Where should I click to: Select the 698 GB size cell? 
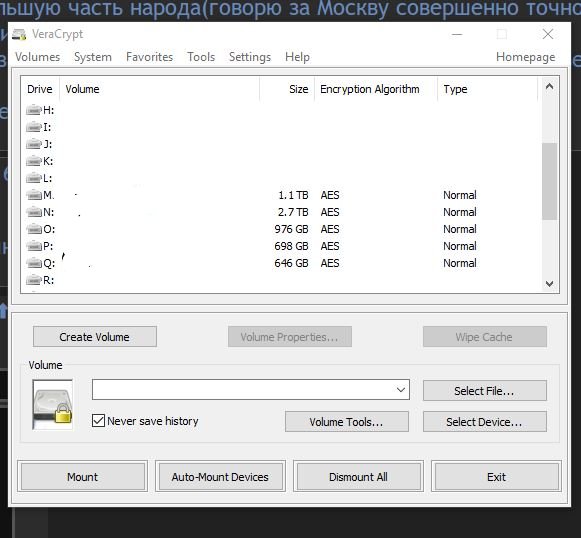point(291,246)
